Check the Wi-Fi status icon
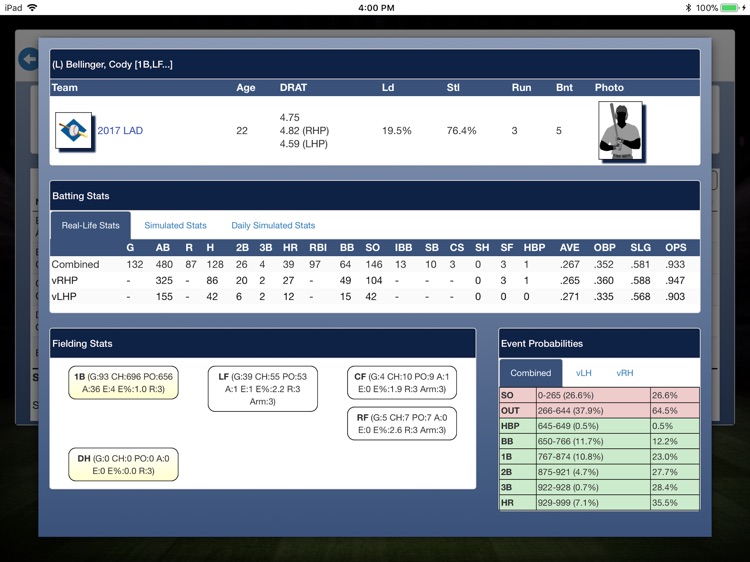Screen dimensions: 750x562 [33, 7]
